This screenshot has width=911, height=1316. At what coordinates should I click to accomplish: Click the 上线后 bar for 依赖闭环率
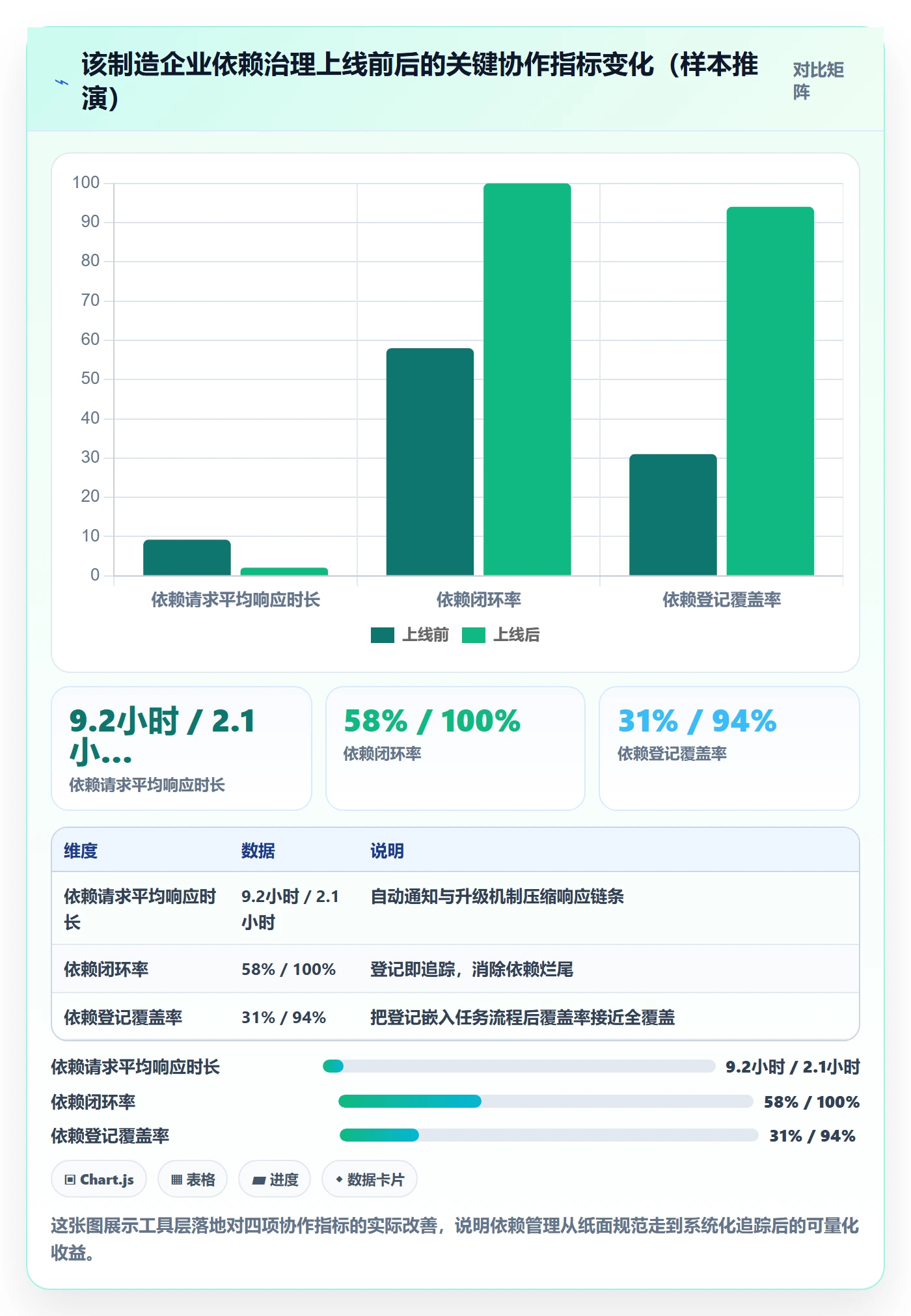(527, 379)
